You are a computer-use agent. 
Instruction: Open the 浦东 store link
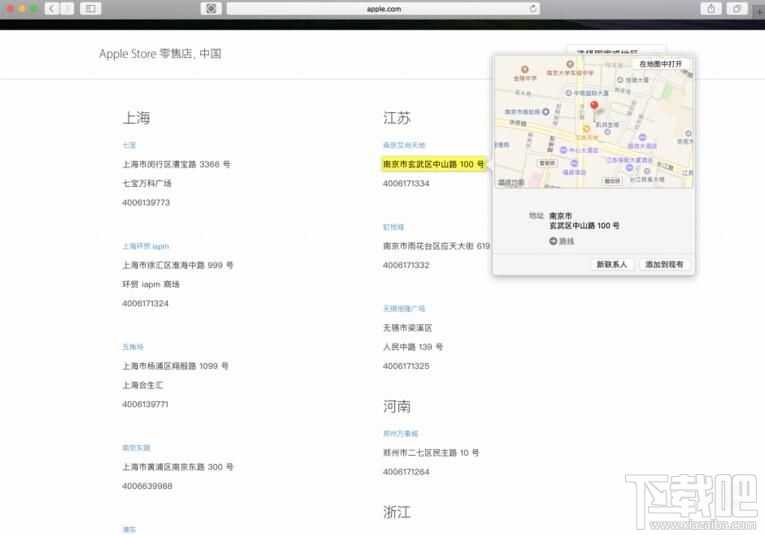[x=129, y=530]
